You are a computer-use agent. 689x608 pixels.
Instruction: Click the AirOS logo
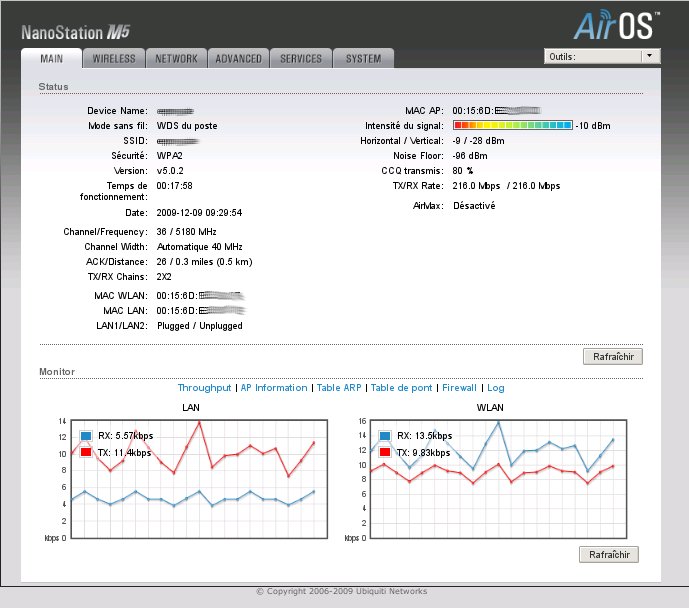(616, 25)
